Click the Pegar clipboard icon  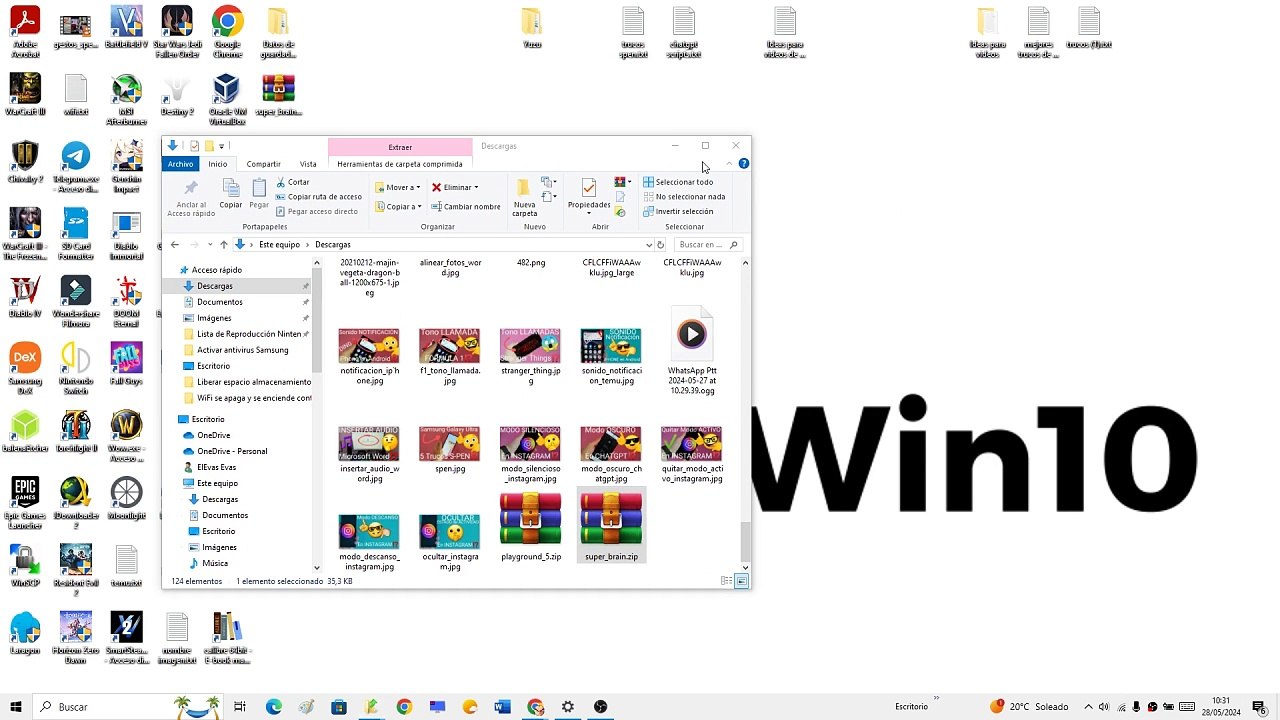pyautogui.click(x=259, y=188)
